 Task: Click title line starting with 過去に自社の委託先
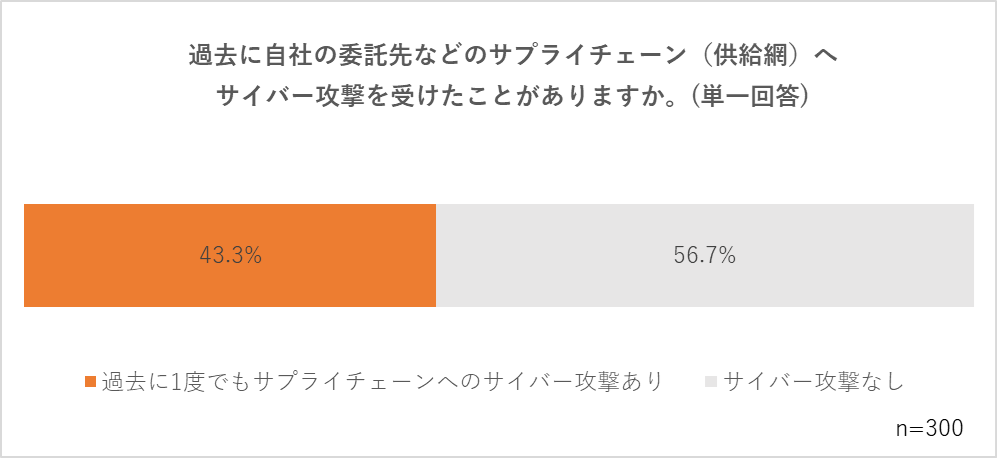514,57
